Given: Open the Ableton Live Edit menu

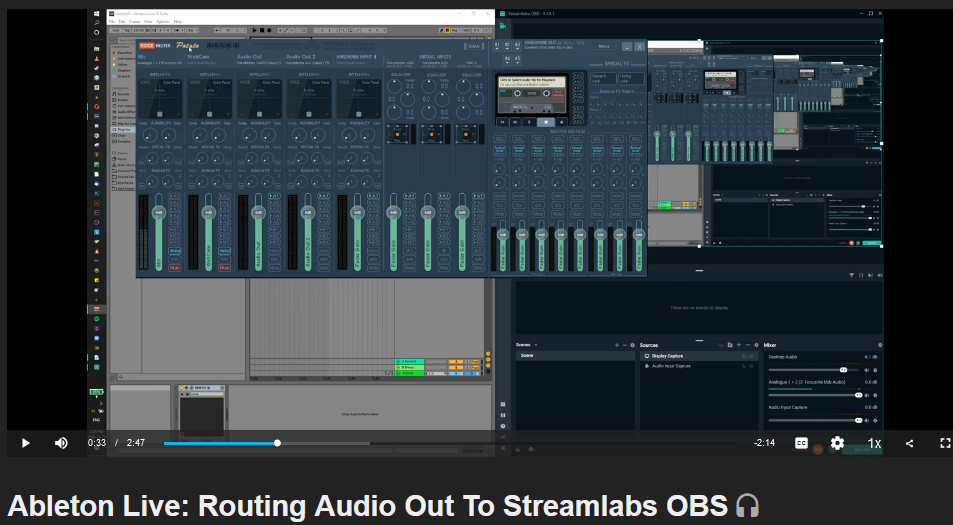Looking at the screenshot, I should pyautogui.click(x=122, y=21).
